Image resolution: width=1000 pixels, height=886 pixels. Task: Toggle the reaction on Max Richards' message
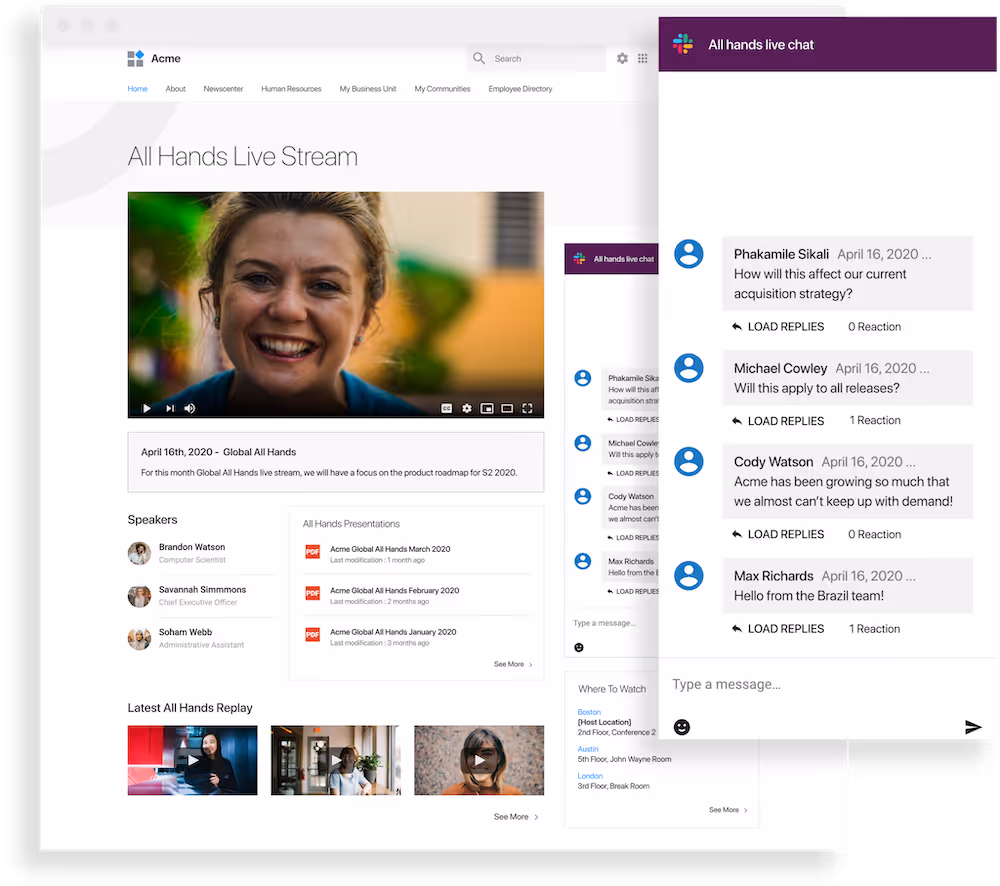click(874, 628)
